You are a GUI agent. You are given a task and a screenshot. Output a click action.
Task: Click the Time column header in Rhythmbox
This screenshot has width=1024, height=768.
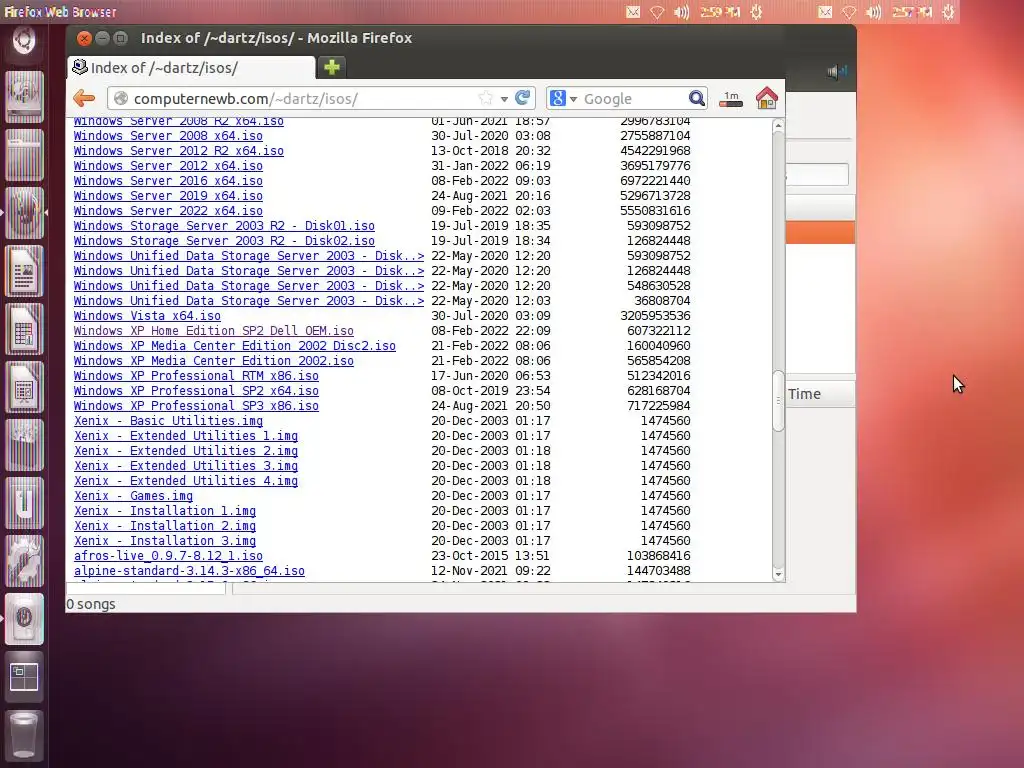click(x=820, y=394)
